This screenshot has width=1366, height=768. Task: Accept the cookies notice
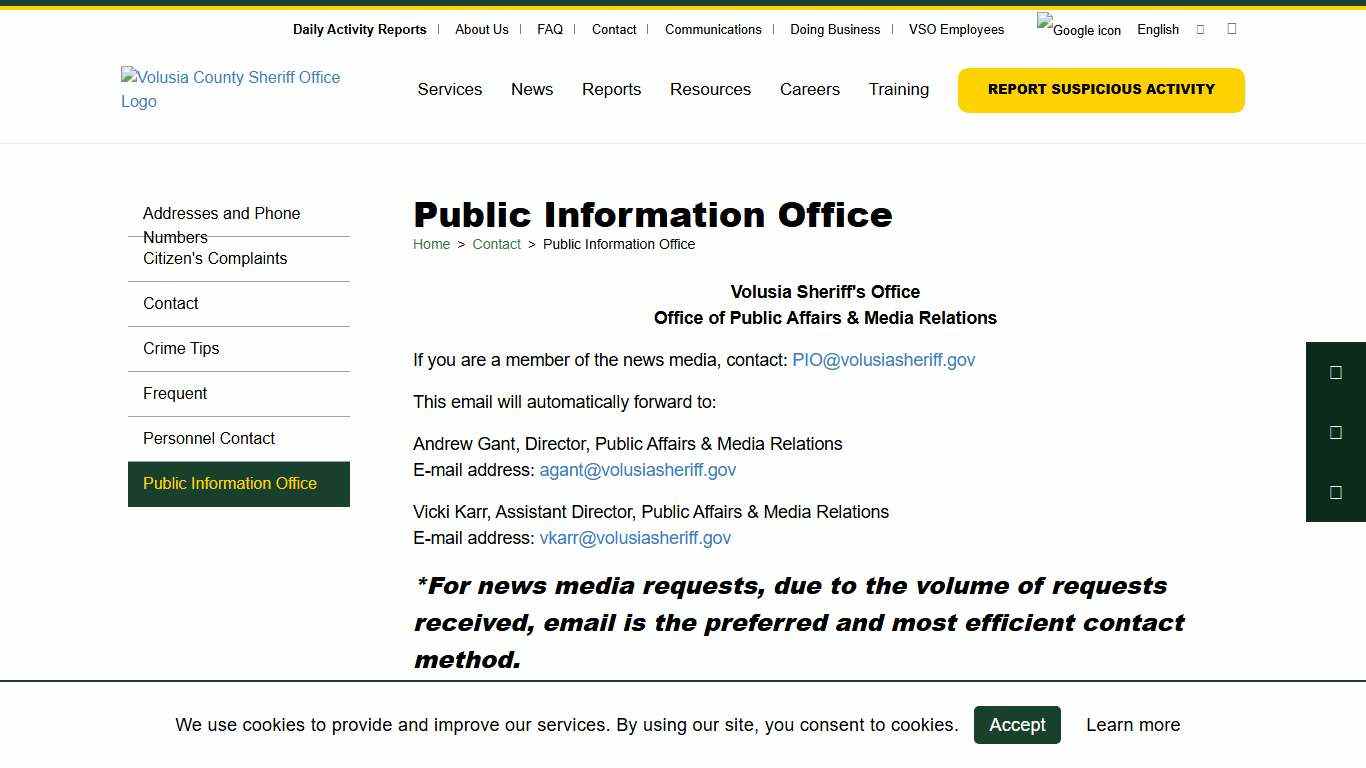coord(1017,725)
